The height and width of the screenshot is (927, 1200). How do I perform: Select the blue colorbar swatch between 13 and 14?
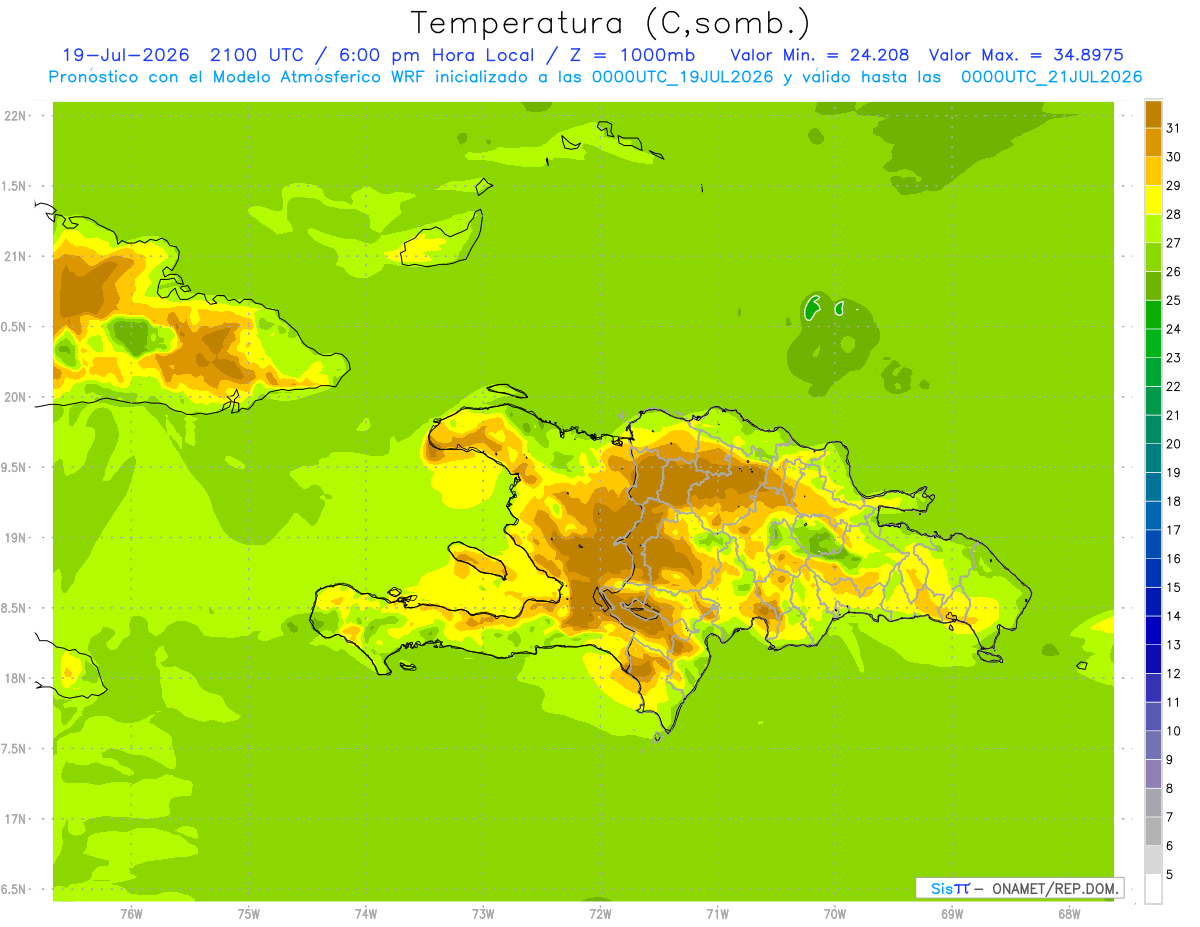pos(1153,630)
